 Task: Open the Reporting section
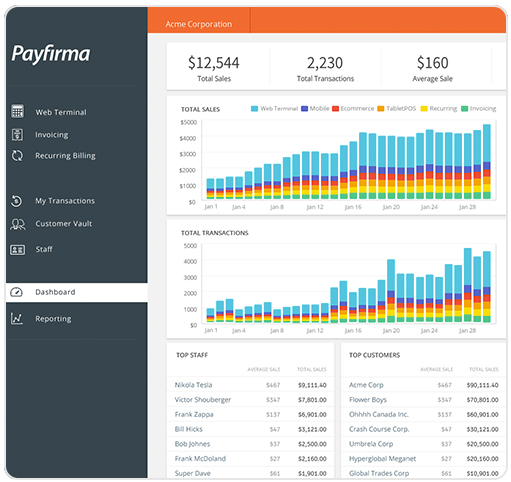pyautogui.click(x=53, y=319)
